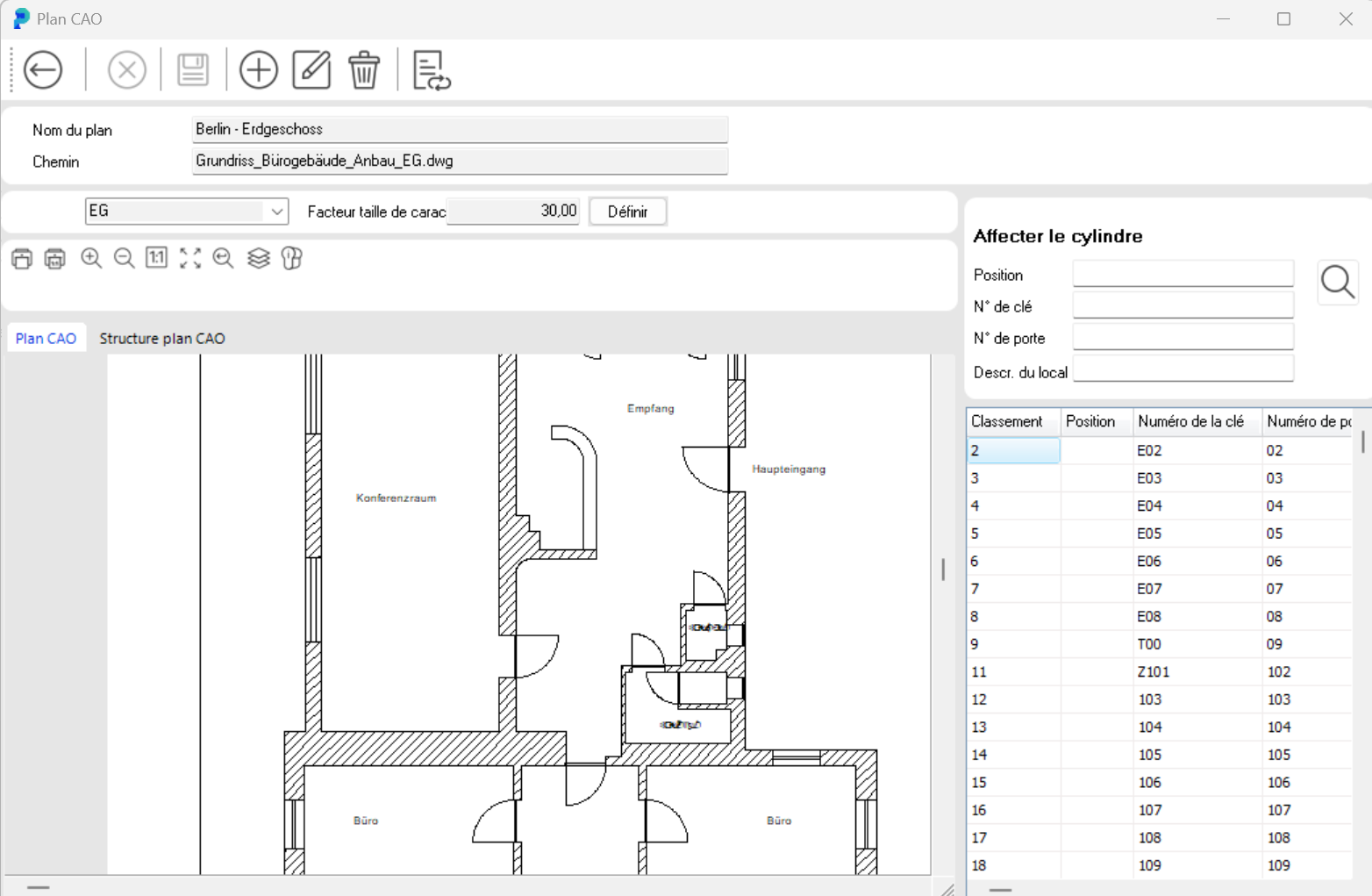Fit plan to full view
This screenshot has width=1372, height=896.
pyautogui.click(x=190, y=258)
